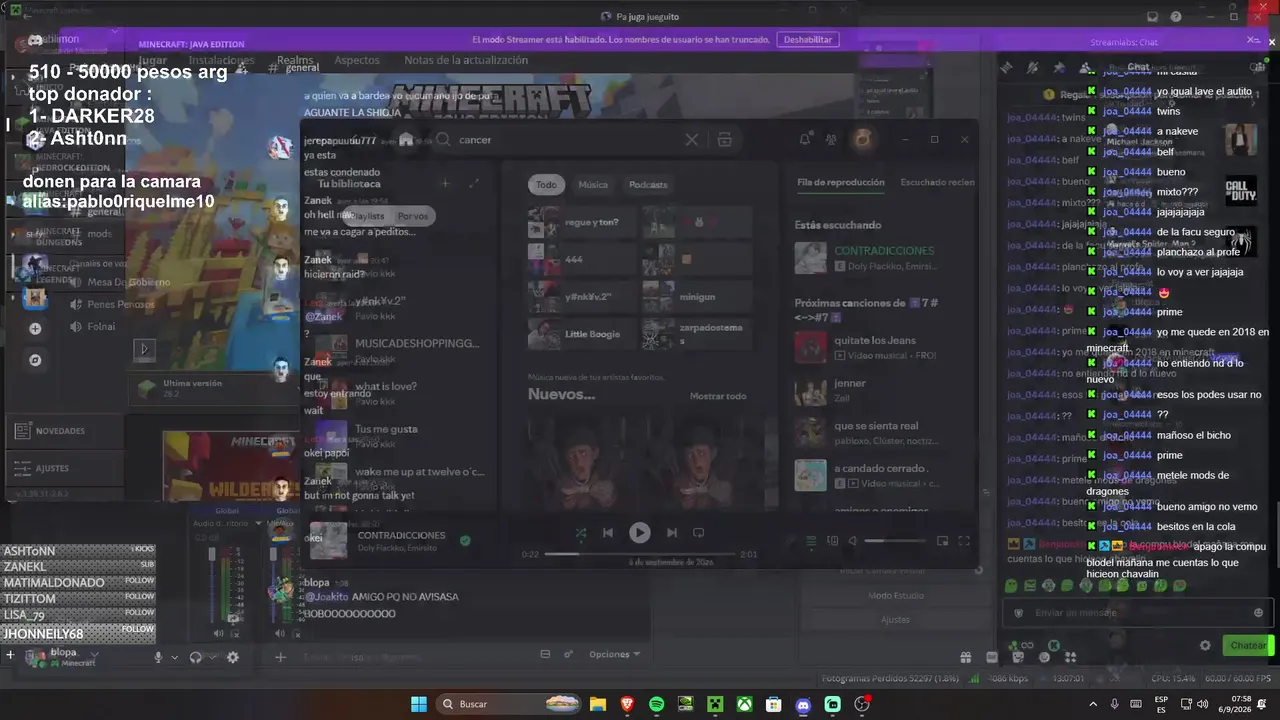Skip to next track in Spotify
The image size is (1280, 720).
point(672,533)
